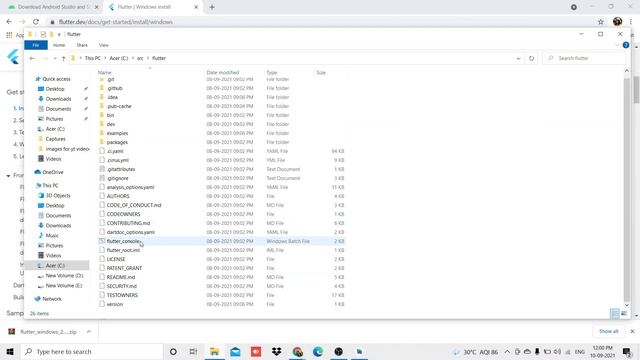The width and height of the screenshot is (640, 360).
Task: Sort by Size column header
Action: (321, 73)
